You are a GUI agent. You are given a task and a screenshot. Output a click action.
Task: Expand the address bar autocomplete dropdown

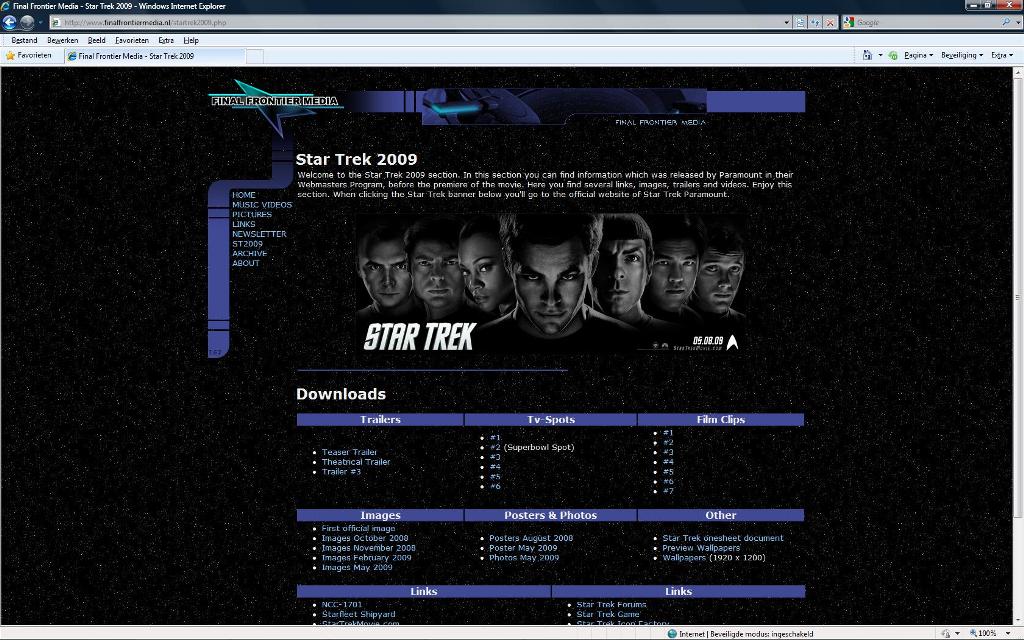click(787, 22)
